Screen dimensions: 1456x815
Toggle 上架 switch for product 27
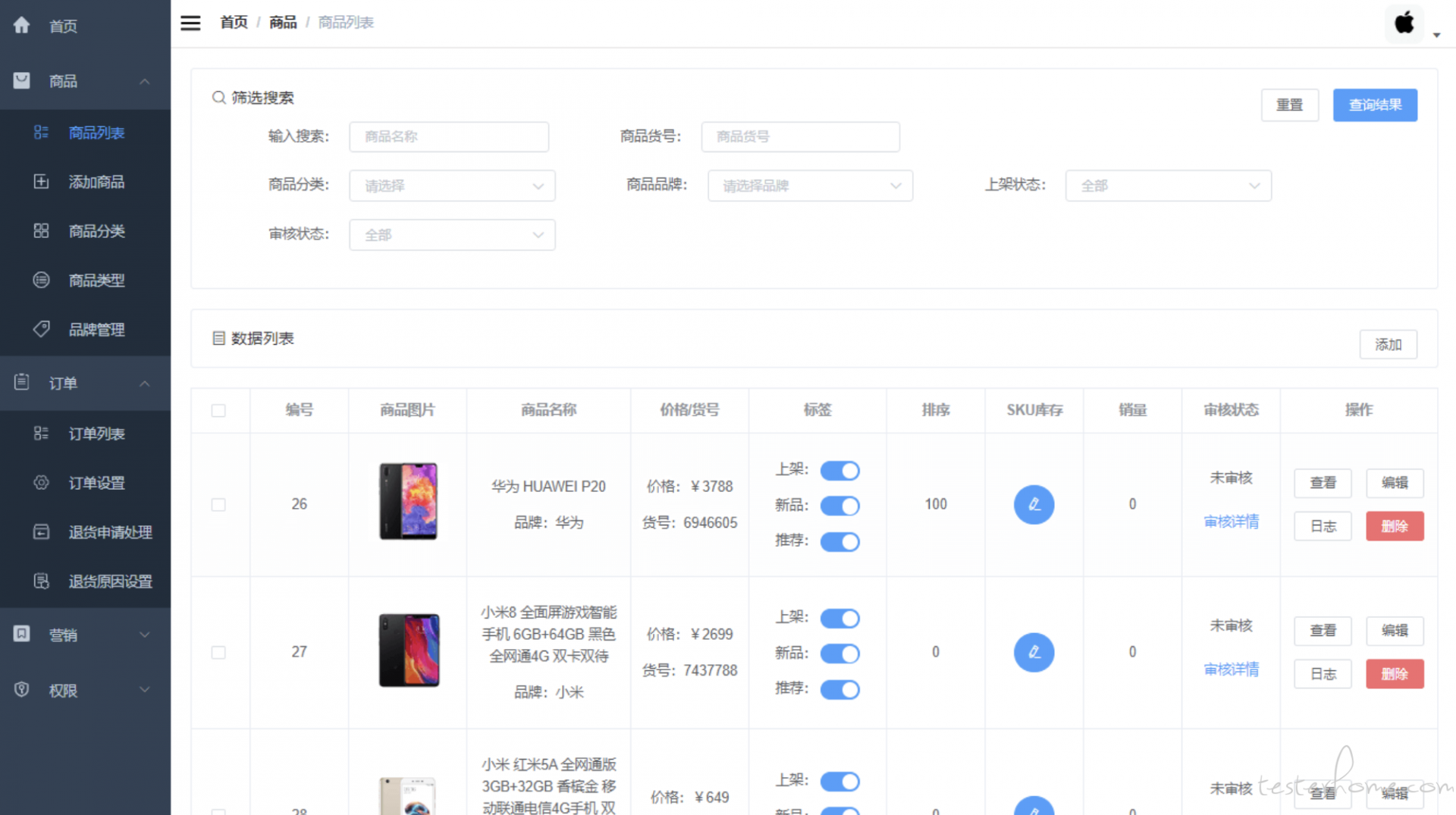click(x=839, y=618)
